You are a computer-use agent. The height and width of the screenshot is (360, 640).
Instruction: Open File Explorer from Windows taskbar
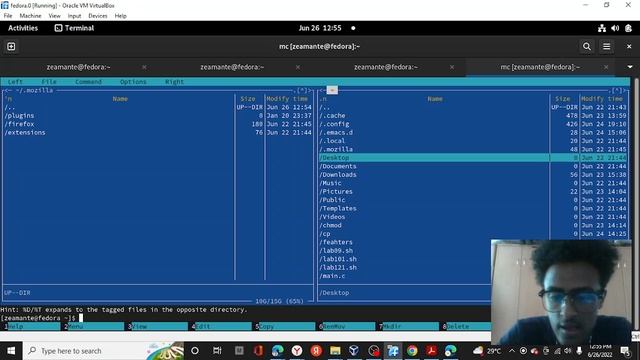[x=335, y=351]
